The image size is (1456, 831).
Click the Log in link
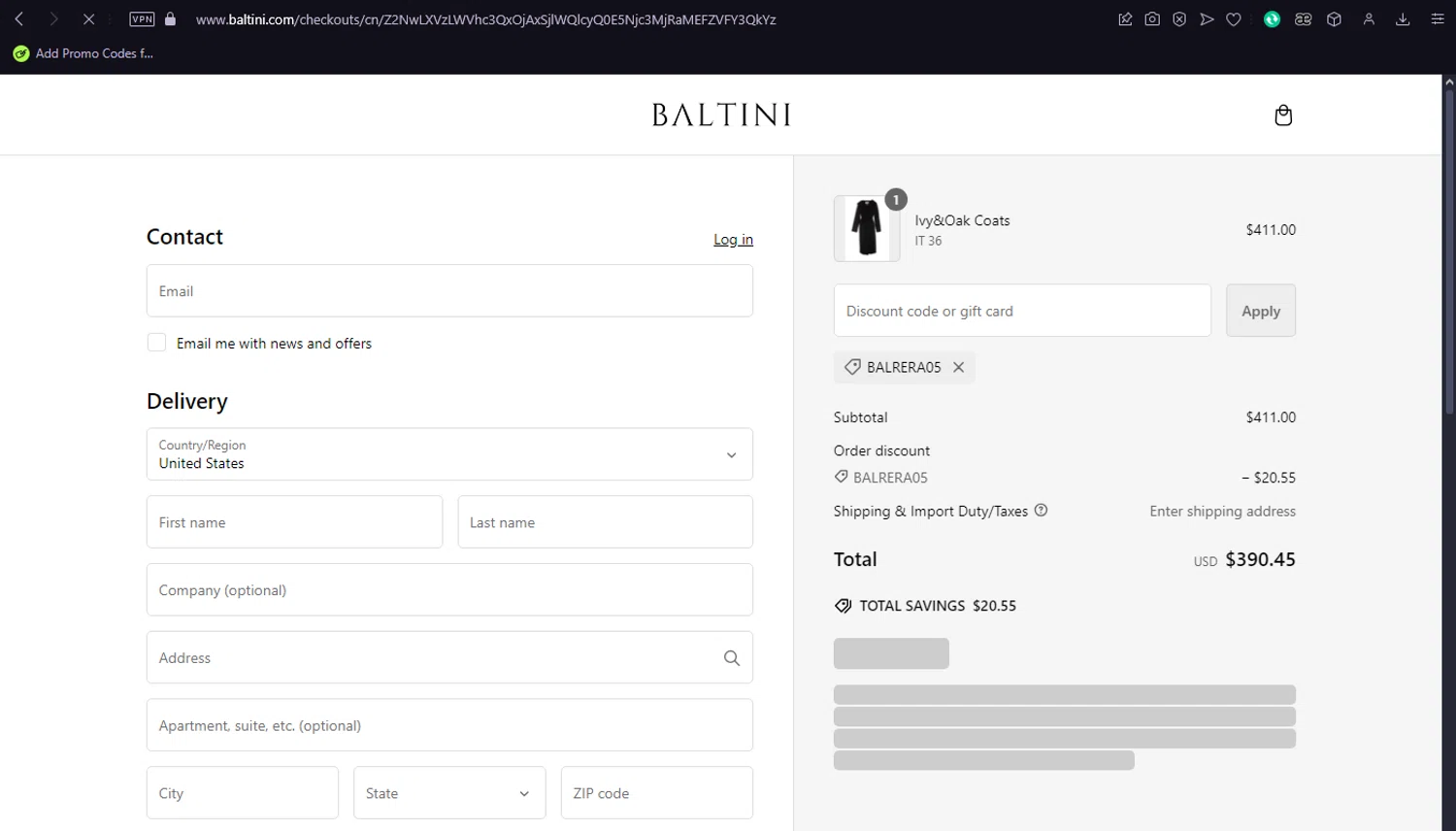tap(733, 240)
